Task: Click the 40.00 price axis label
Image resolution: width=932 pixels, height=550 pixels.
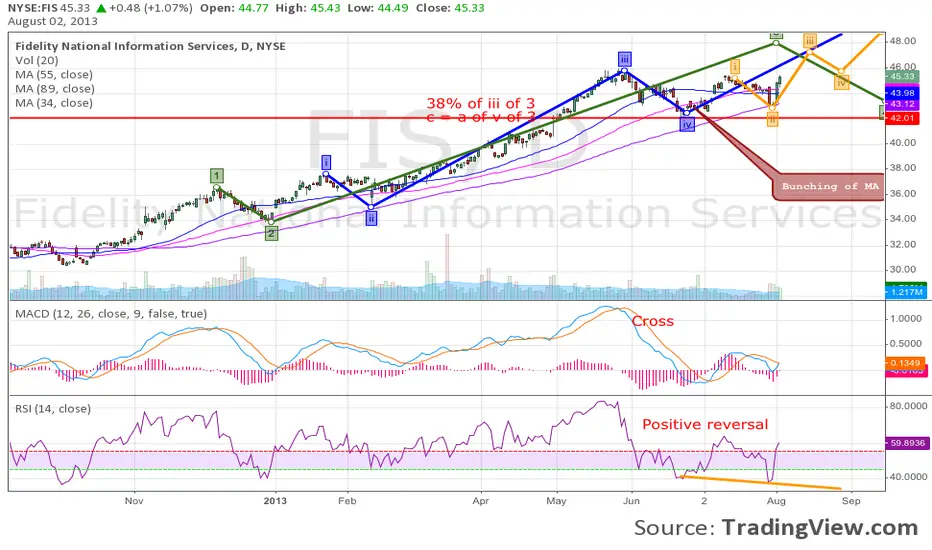Action: (903, 143)
